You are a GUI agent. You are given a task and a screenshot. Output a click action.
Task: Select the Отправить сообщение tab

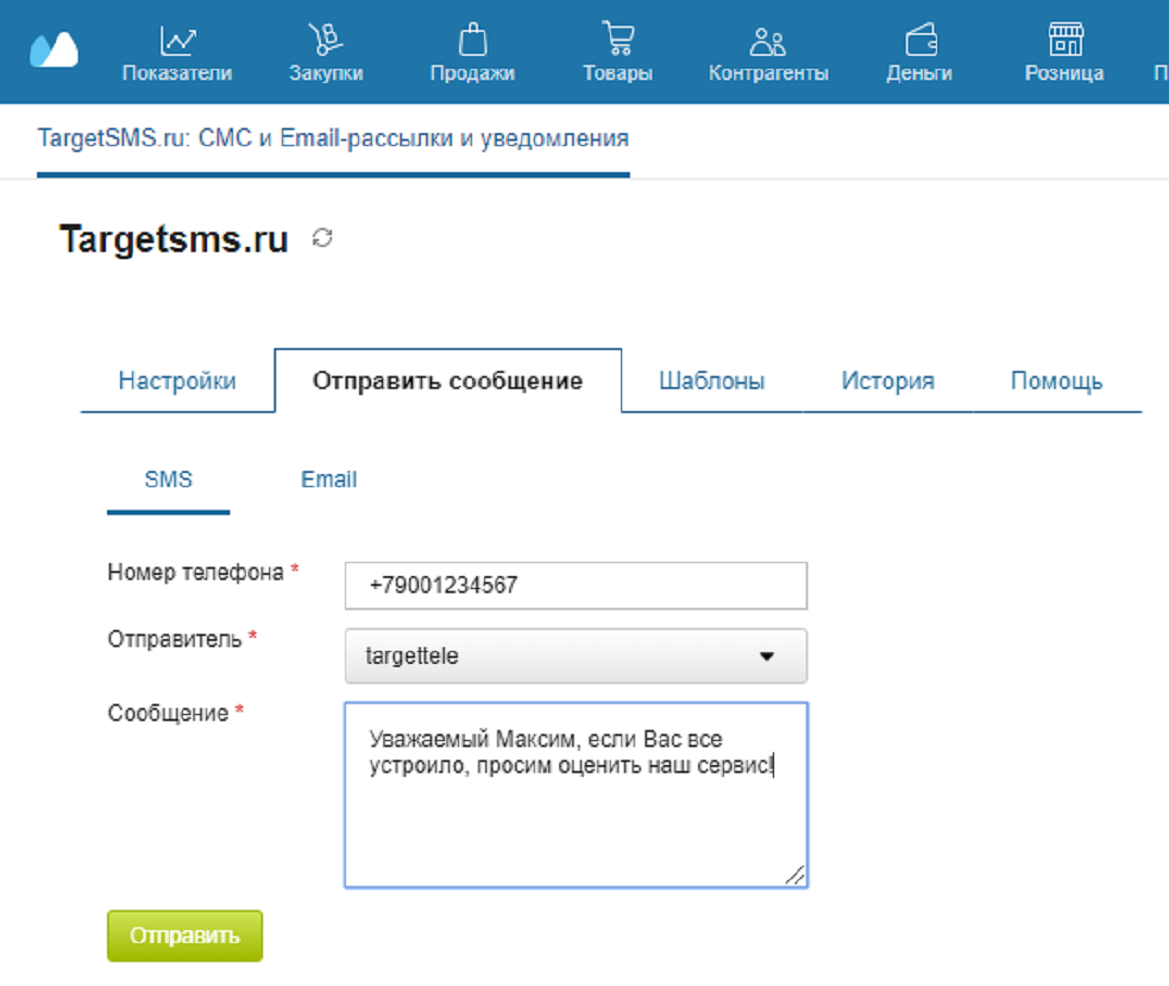click(447, 381)
